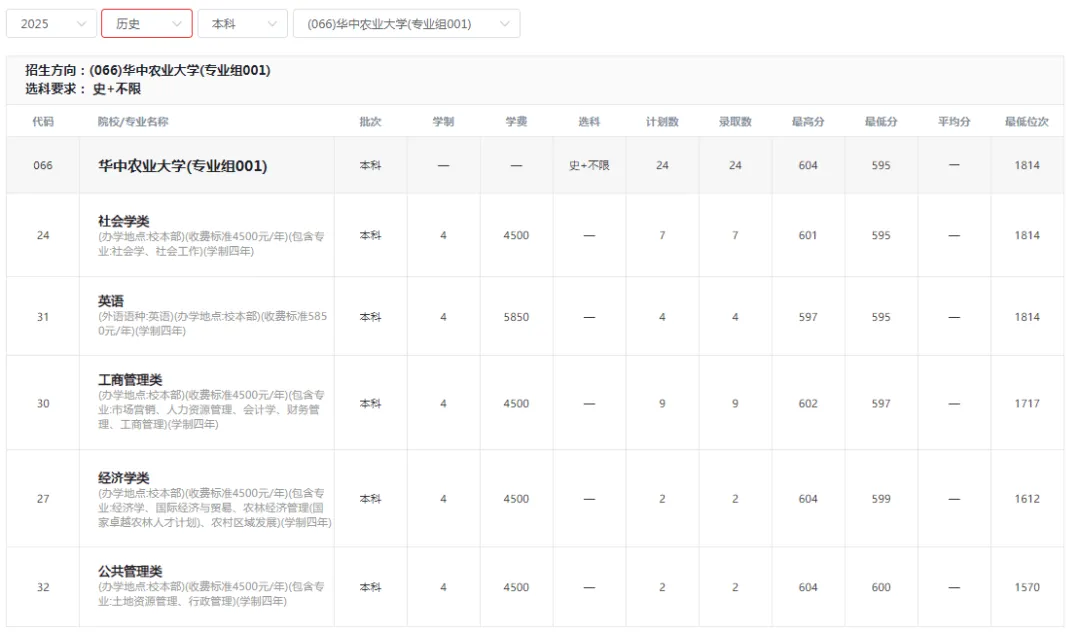The image size is (1080, 632).
Task: Click code 066 in the first row
Action: coord(43,165)
